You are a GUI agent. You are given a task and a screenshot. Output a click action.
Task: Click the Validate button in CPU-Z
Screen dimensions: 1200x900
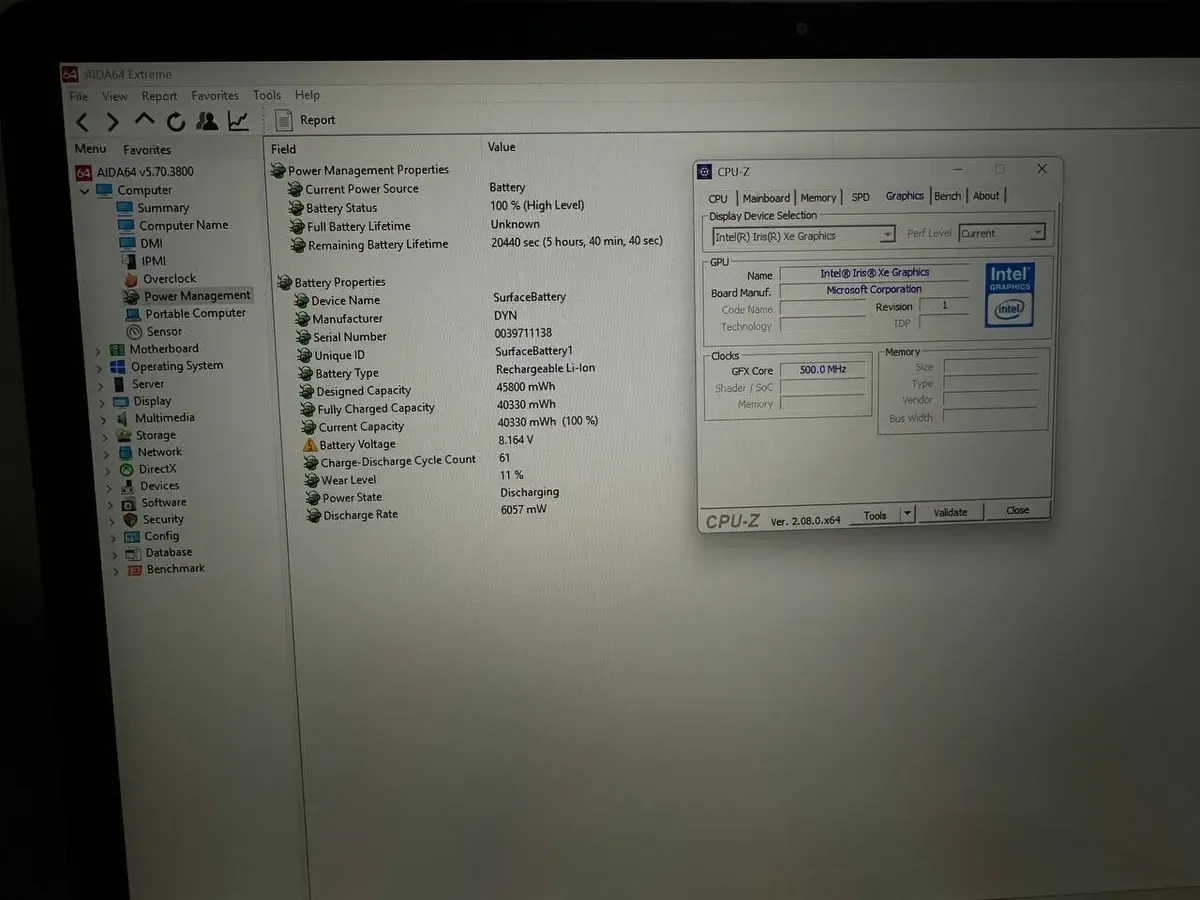pyautogui.click(x=950, y=512)
